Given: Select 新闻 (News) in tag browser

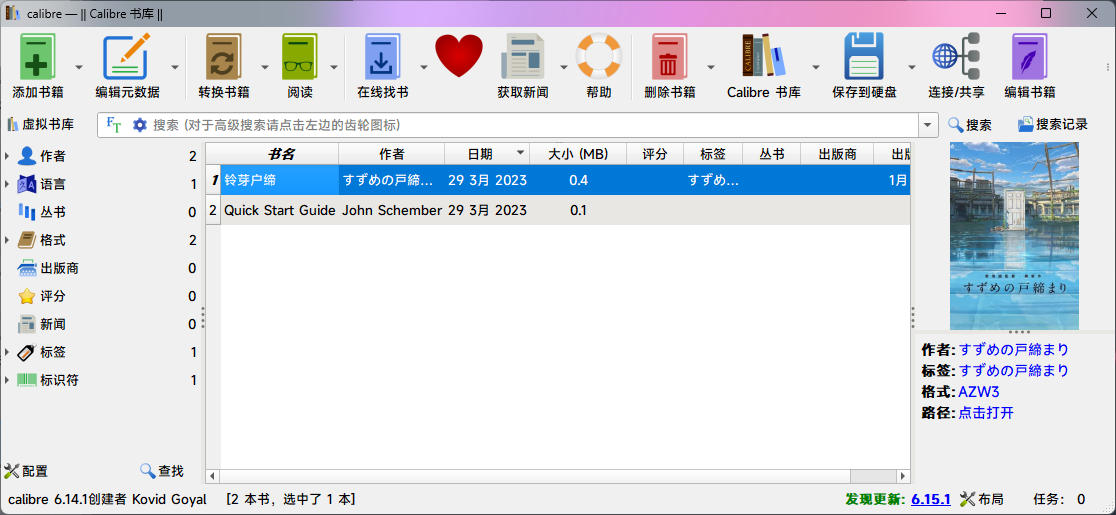Looking at the screenshot, I should click(54, 324).
